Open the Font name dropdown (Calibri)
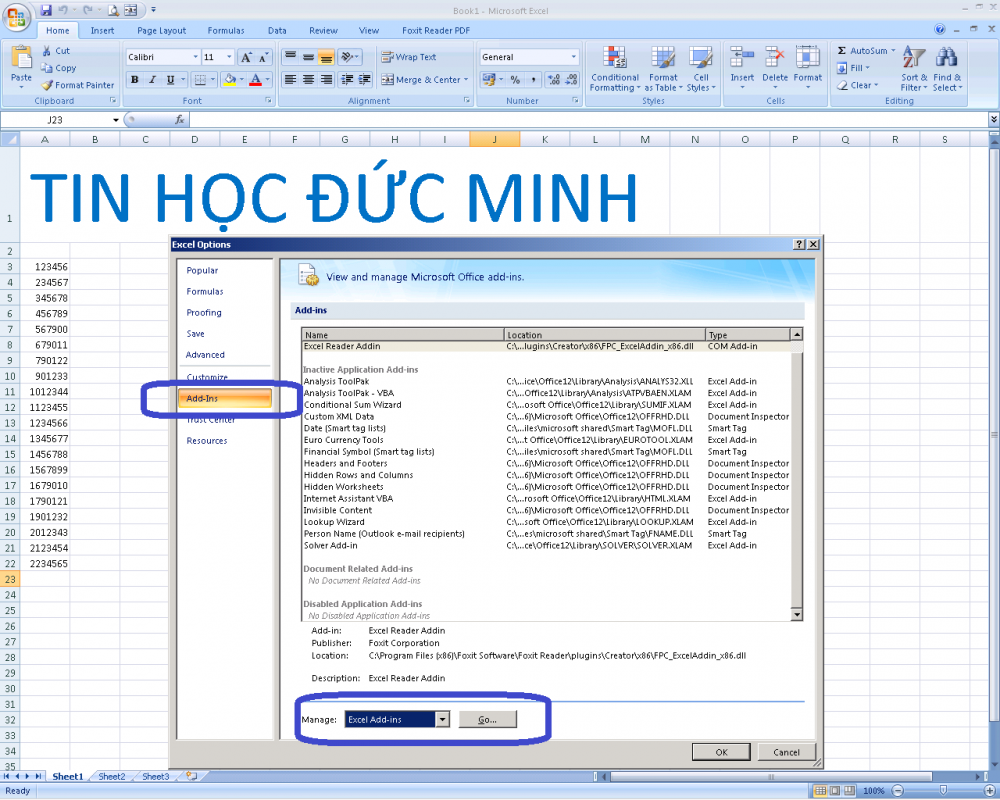 click(x=195, y=57)
